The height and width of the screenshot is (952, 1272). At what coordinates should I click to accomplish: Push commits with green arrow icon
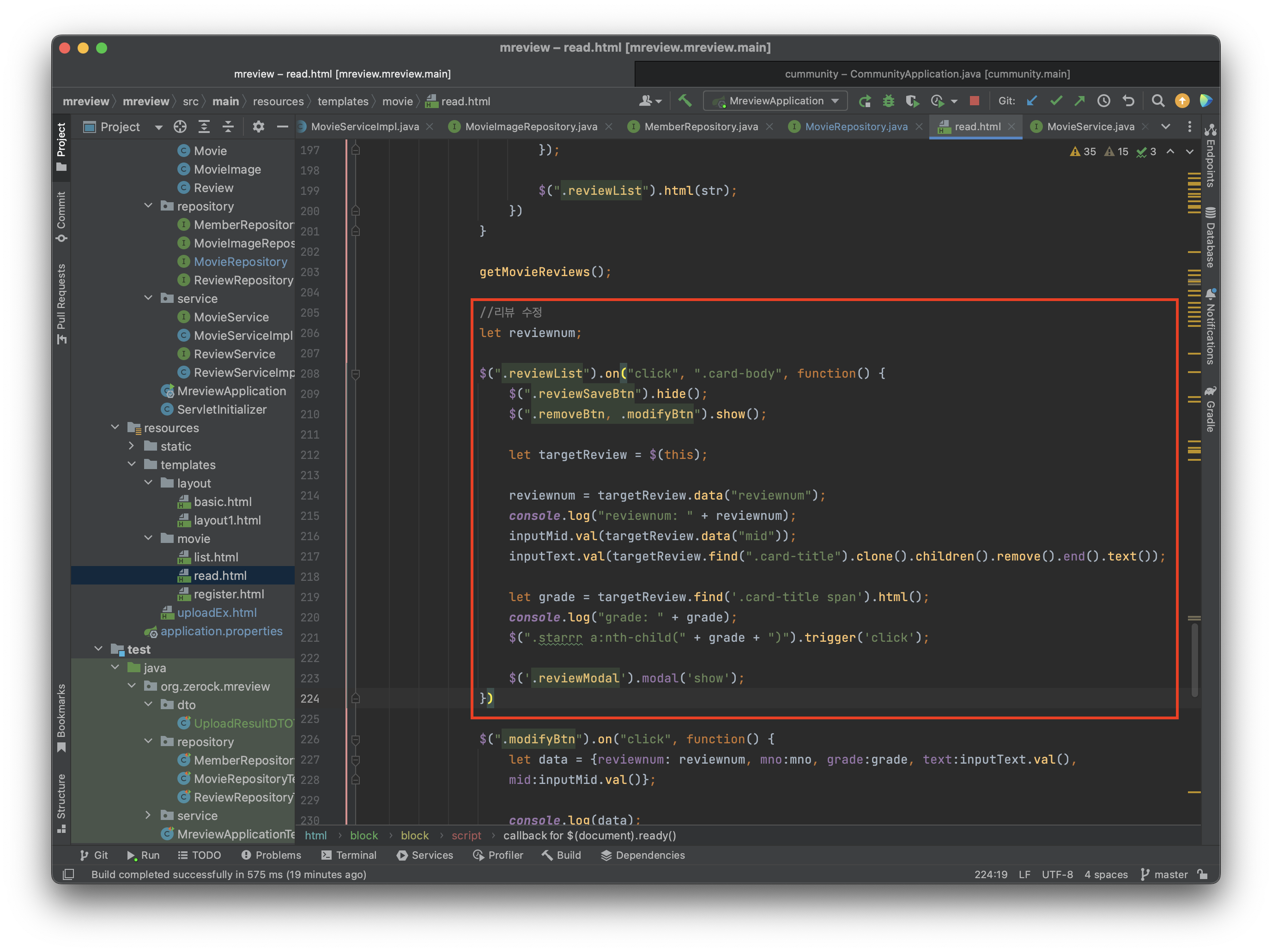(x=1079, y=101)
